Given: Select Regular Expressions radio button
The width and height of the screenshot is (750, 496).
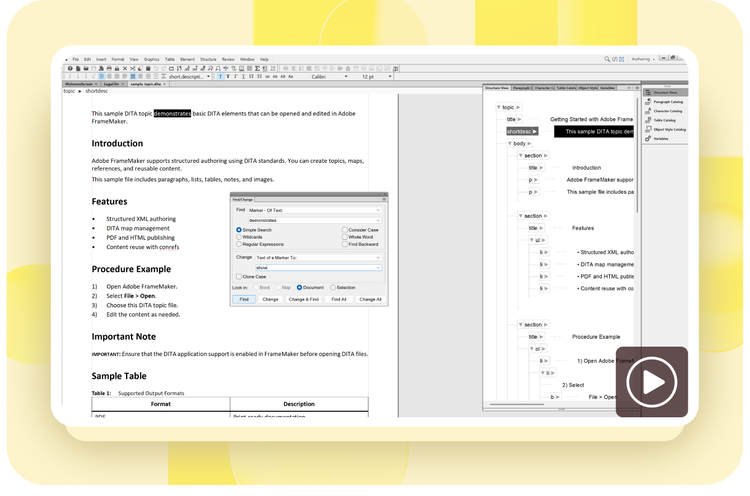Looking at the screenshot, I should (239, 244).
